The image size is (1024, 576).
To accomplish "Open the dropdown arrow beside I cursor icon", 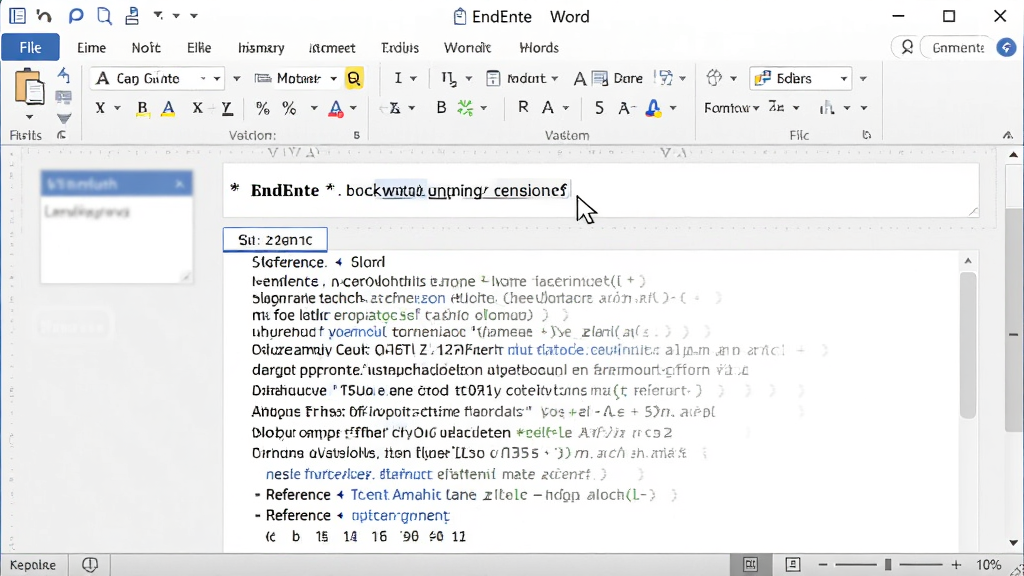I will (x=413, y=78).
